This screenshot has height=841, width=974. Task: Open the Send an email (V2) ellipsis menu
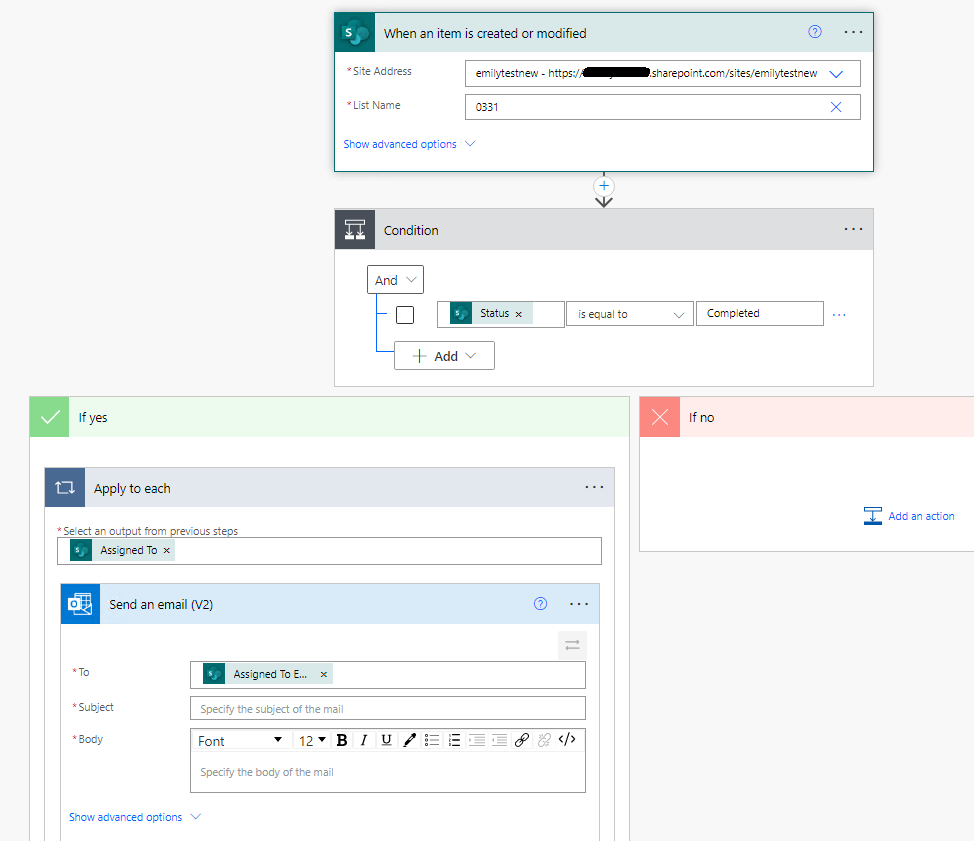(x=578, y=603)
